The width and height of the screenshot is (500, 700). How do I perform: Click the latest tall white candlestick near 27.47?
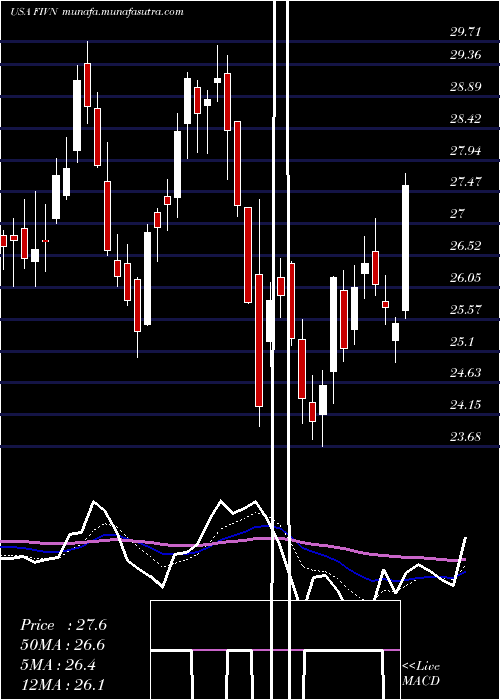[405, 246]
